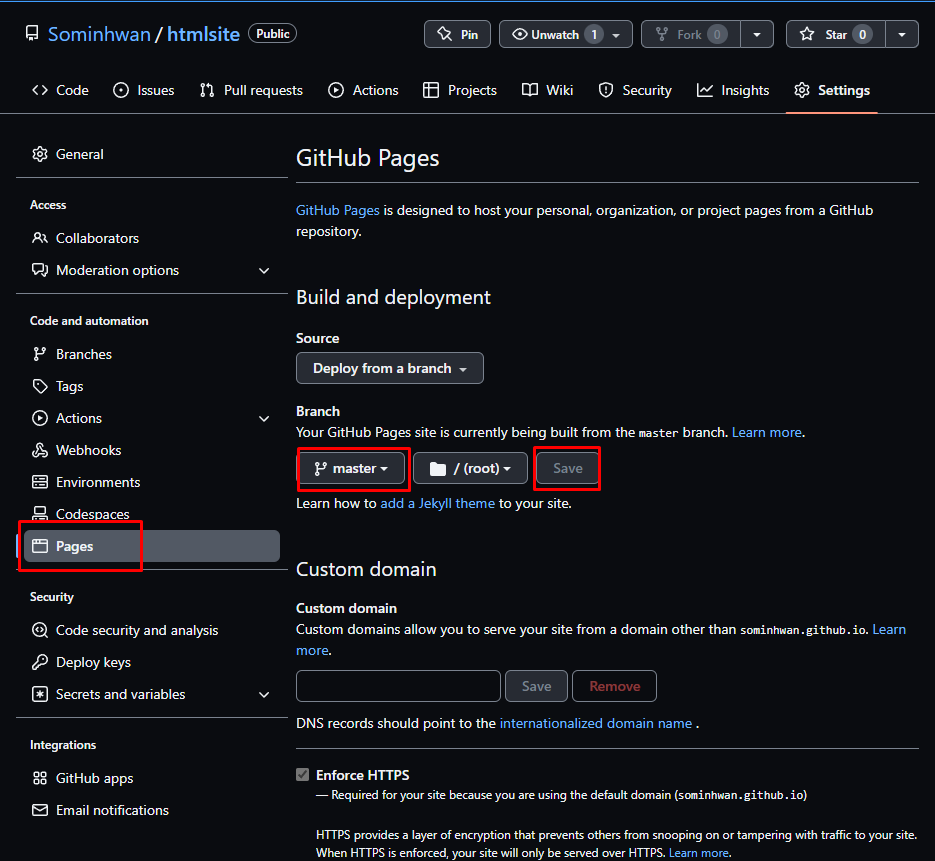Open the / (root) folder dropdown
This screenshot has width=935, height=861.
tap(470, 469)
